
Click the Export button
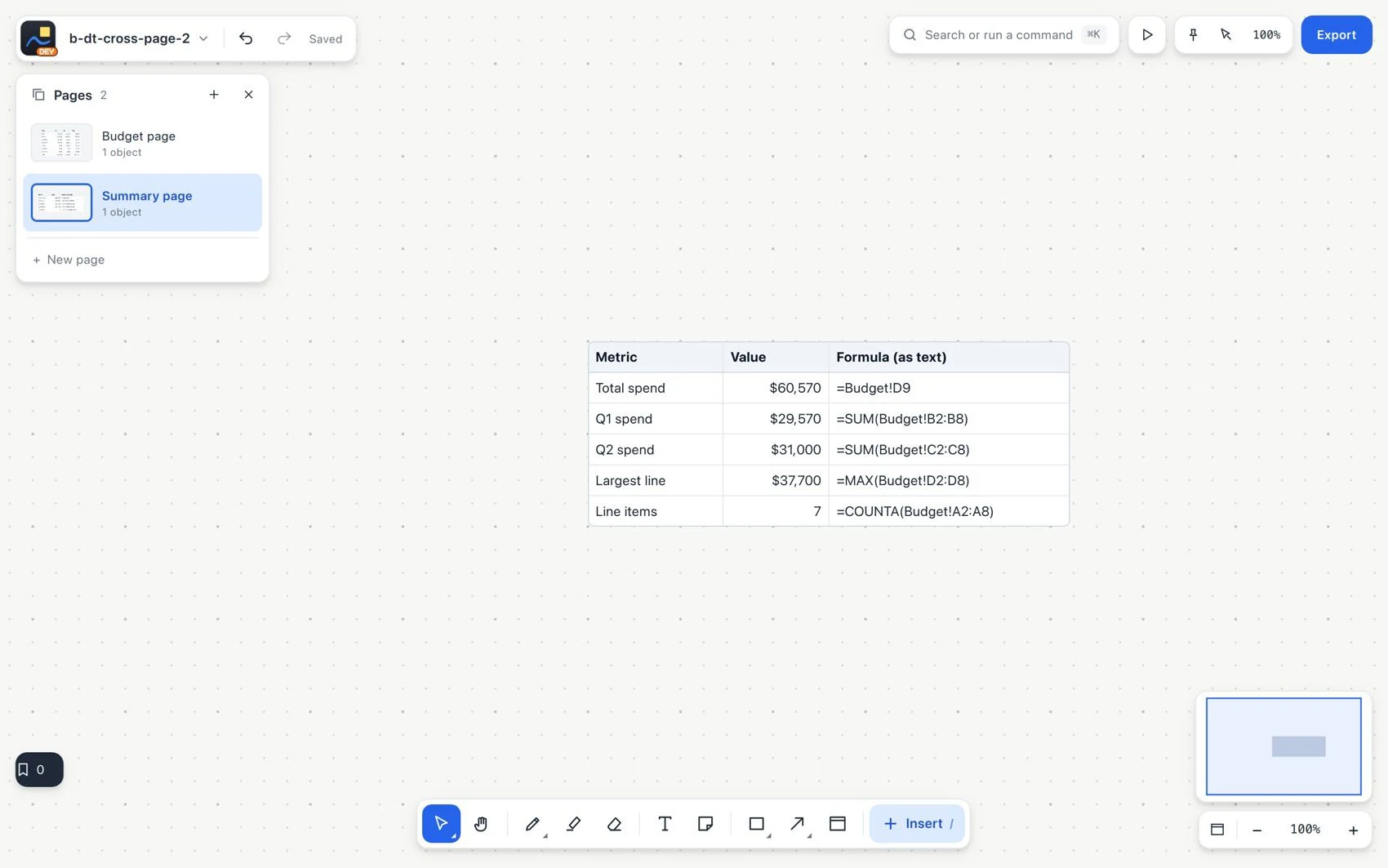(x=1337, y=34)
